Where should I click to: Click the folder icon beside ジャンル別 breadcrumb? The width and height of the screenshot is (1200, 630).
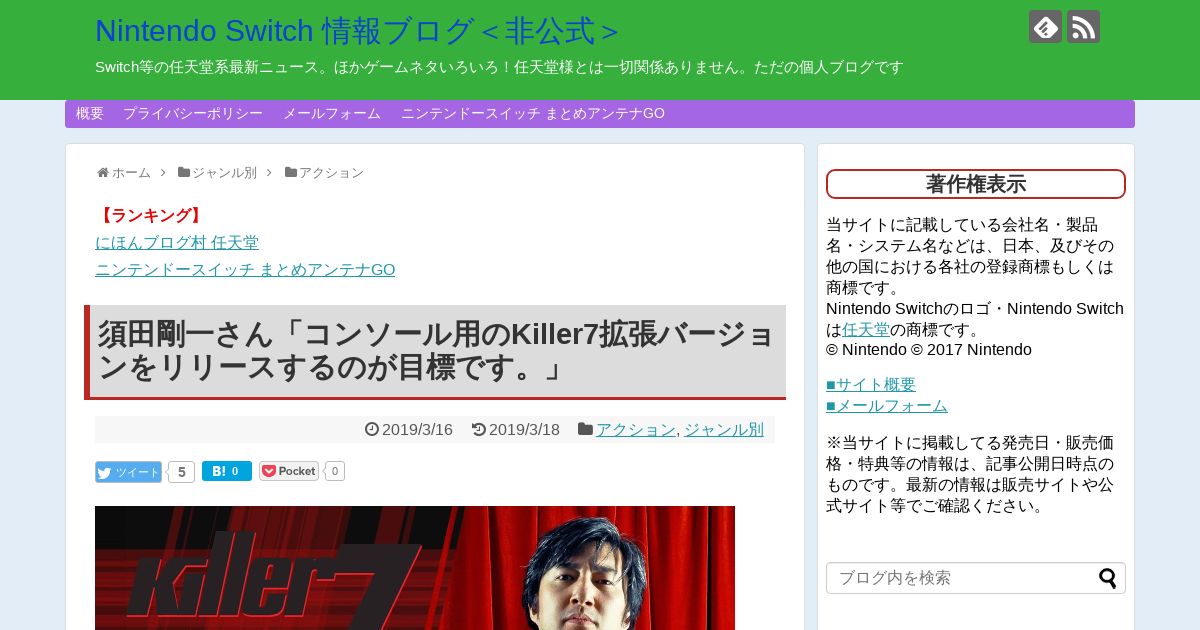click(x=184, y=172)
